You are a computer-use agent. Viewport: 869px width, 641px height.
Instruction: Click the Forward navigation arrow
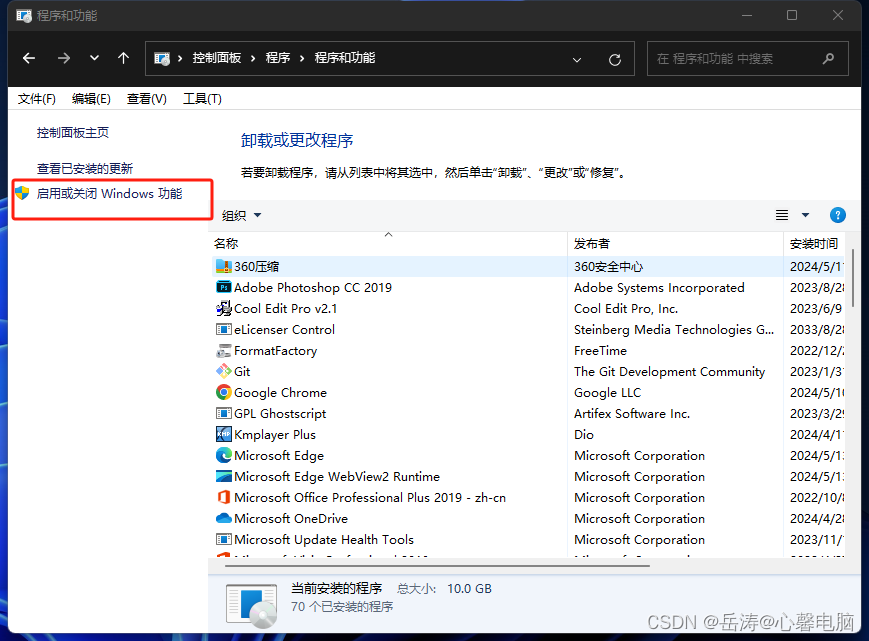[64, 58]
